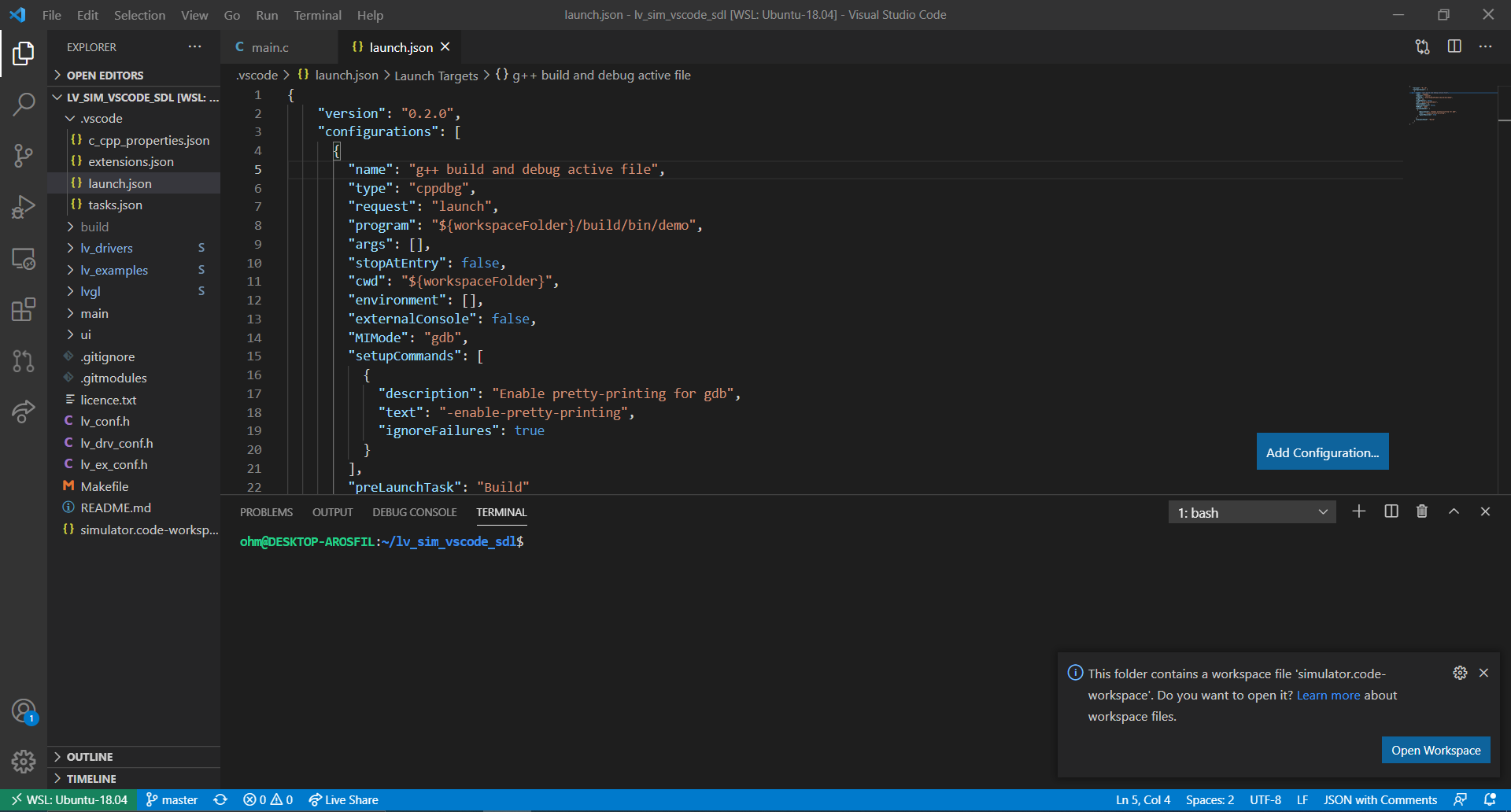Screen dimensions: 1511x812
Task: Open the Search view in activity bar
Action: coord(24,104)
